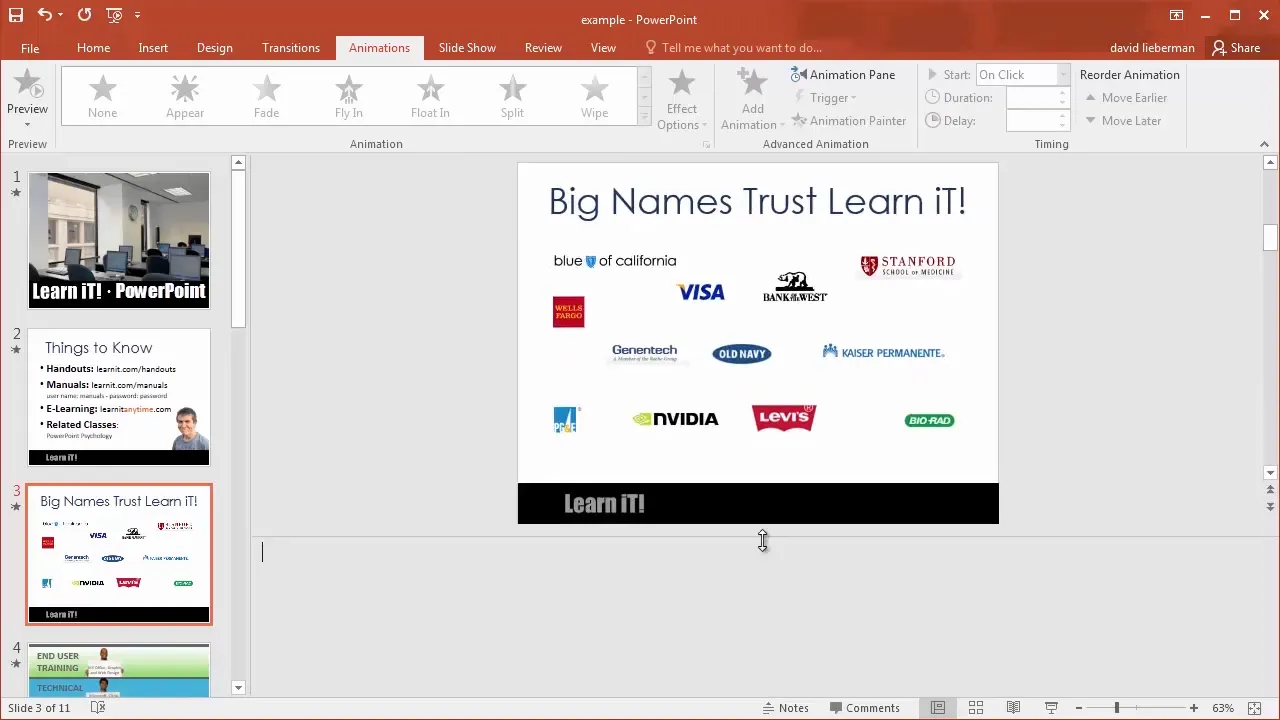Adjust the zoom slider handle

pos(1117,708)
